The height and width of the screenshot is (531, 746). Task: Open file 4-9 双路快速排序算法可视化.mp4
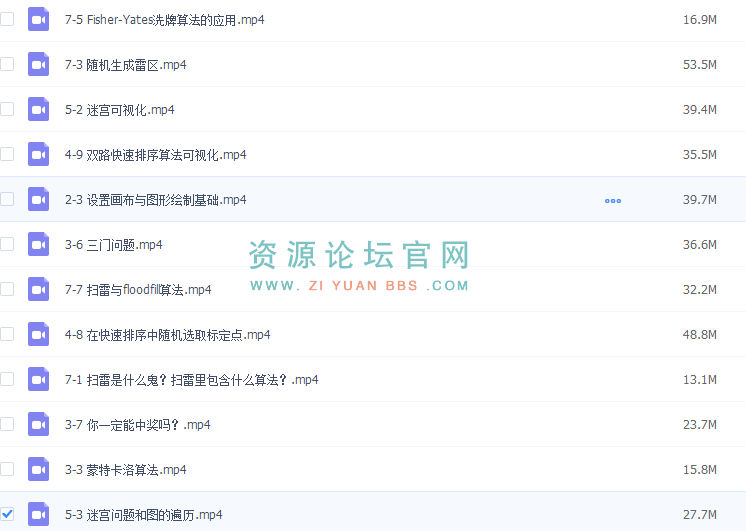(x=156, y=155)
